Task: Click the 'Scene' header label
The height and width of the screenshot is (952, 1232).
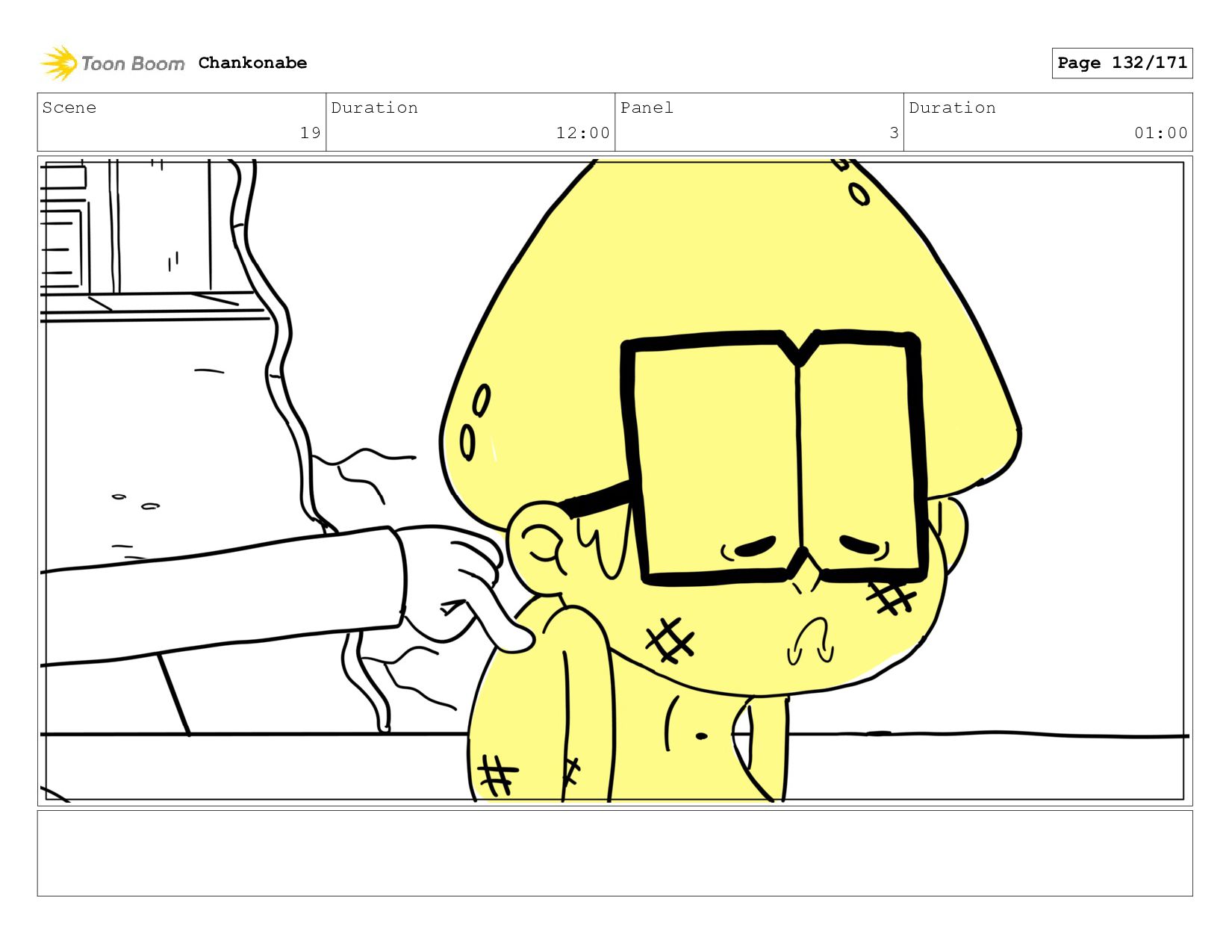Action: click(69, 108)
